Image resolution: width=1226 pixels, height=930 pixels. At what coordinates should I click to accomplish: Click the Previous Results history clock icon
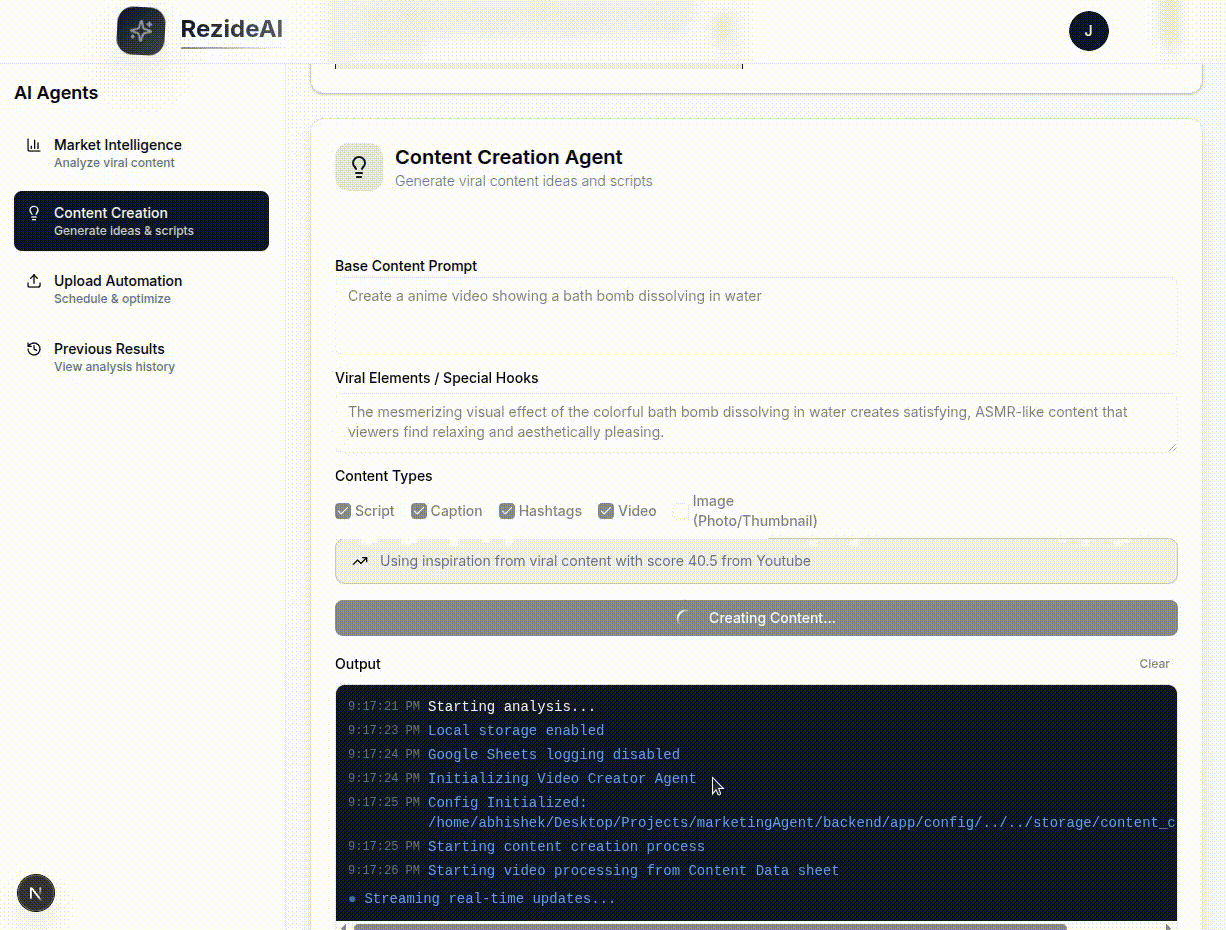33,349
